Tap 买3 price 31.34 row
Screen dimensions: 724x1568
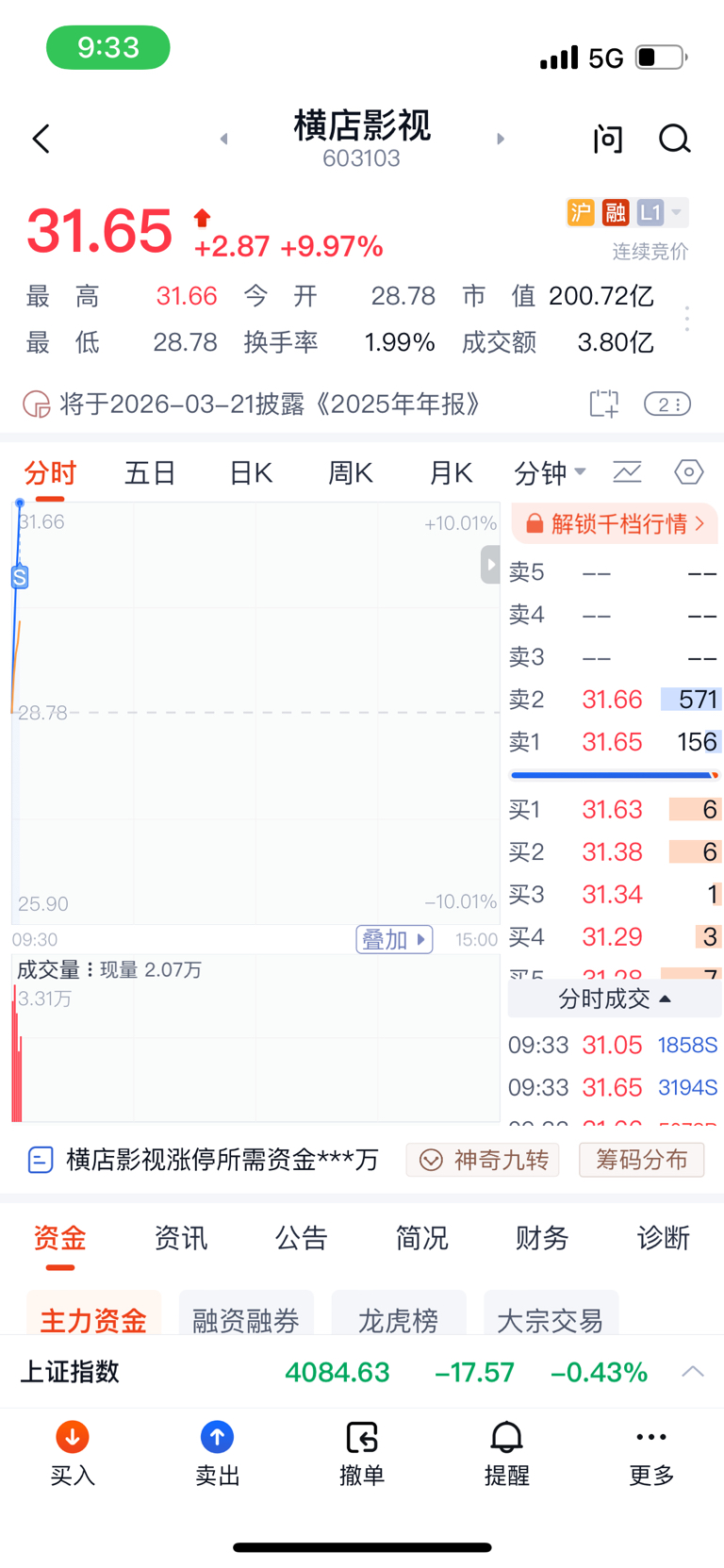tap(615, 894)
